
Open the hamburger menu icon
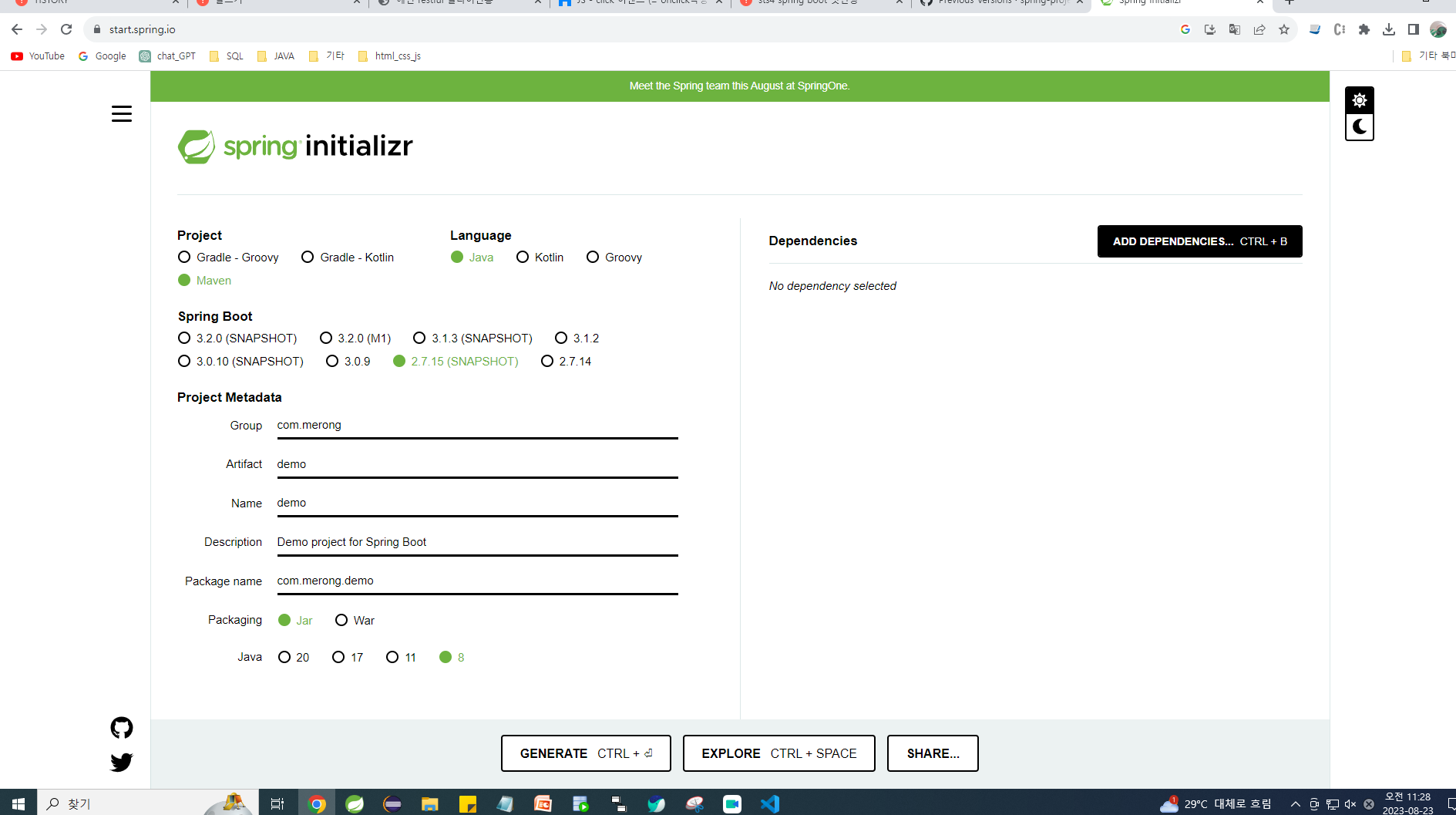[122, 114]
